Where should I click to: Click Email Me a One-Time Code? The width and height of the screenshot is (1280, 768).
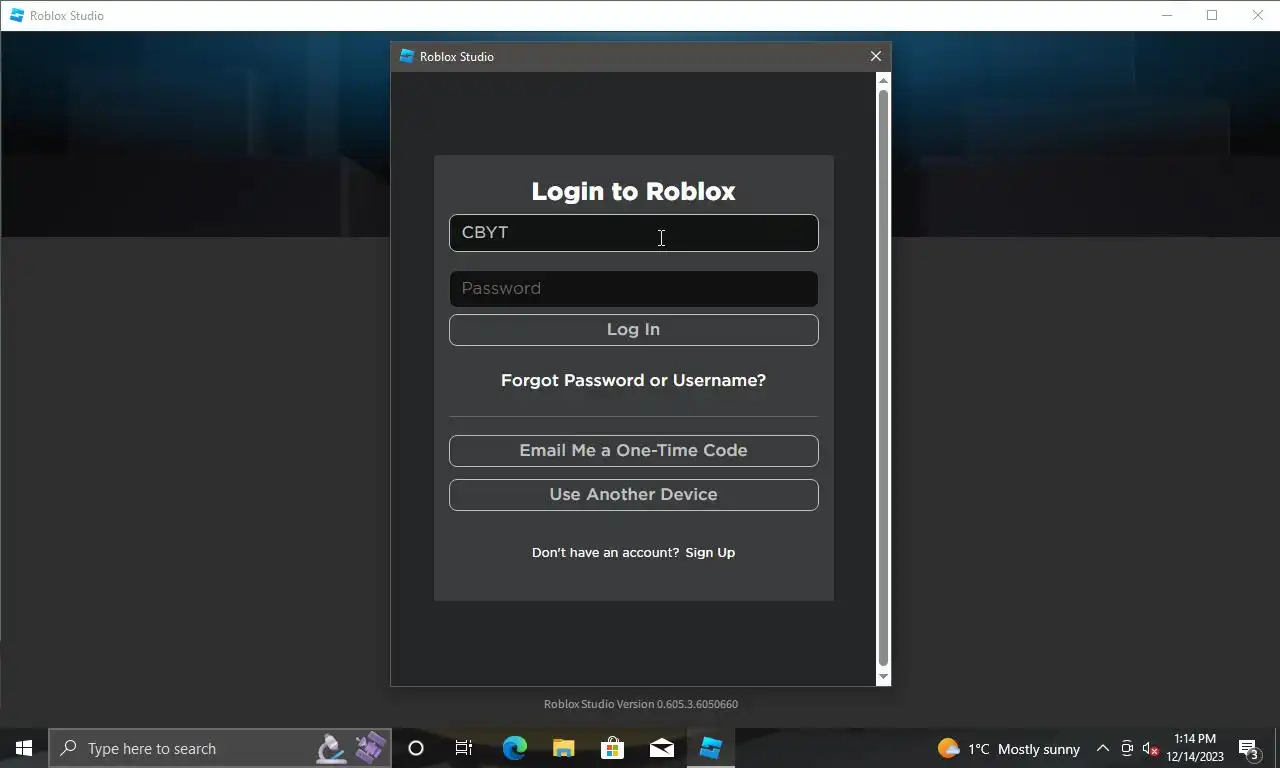click(x=633, y=451)
